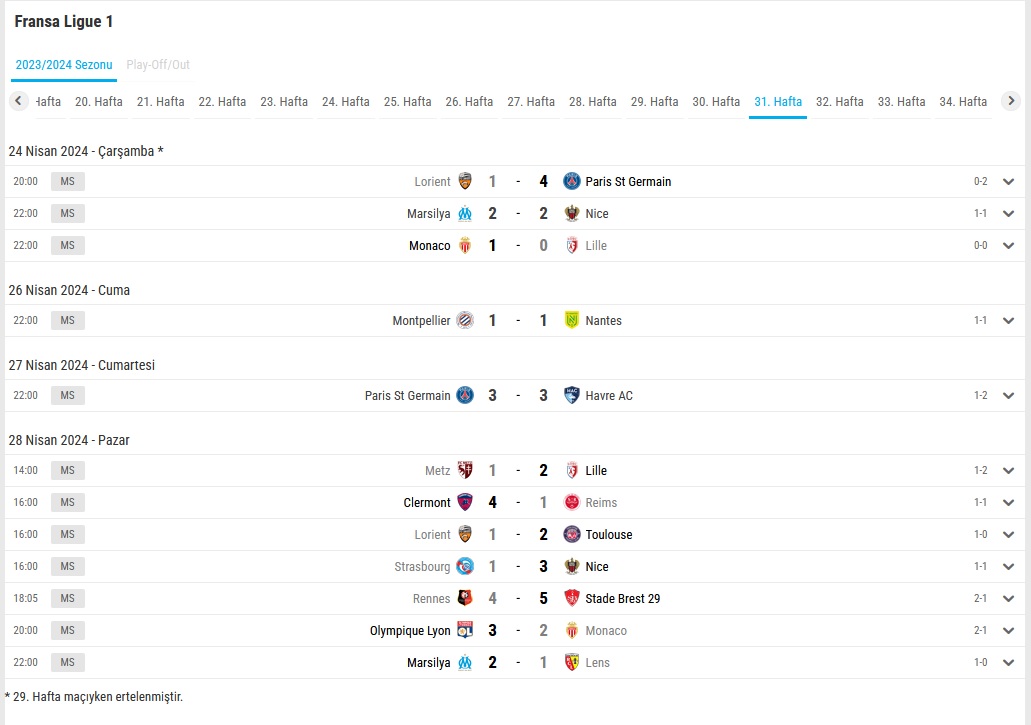Select the 2023/2024 Sezonu tab
Viewport: 1031px width, 725px height.
tap(64, 64)
